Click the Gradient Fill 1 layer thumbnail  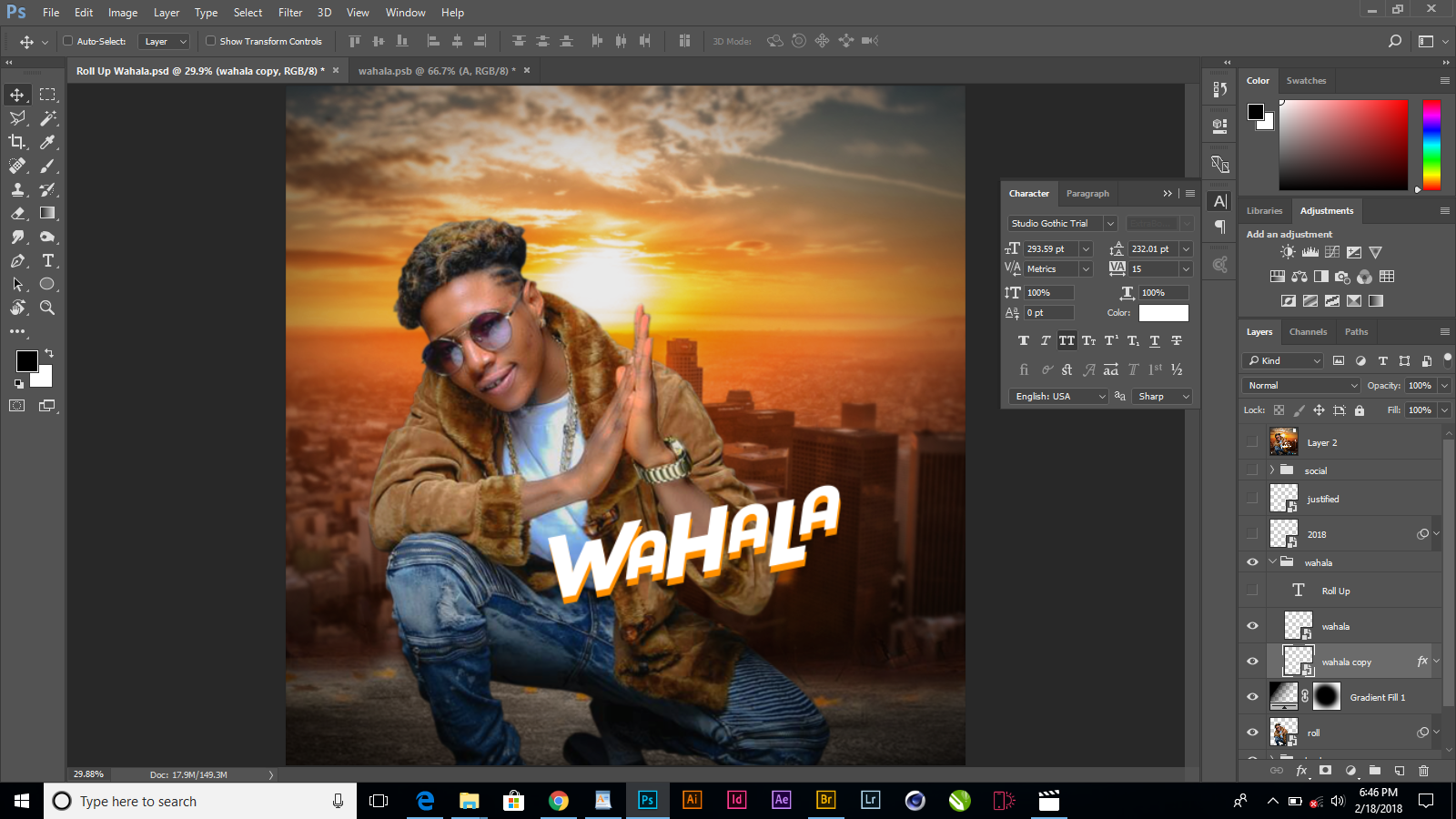pos(1284,696)
